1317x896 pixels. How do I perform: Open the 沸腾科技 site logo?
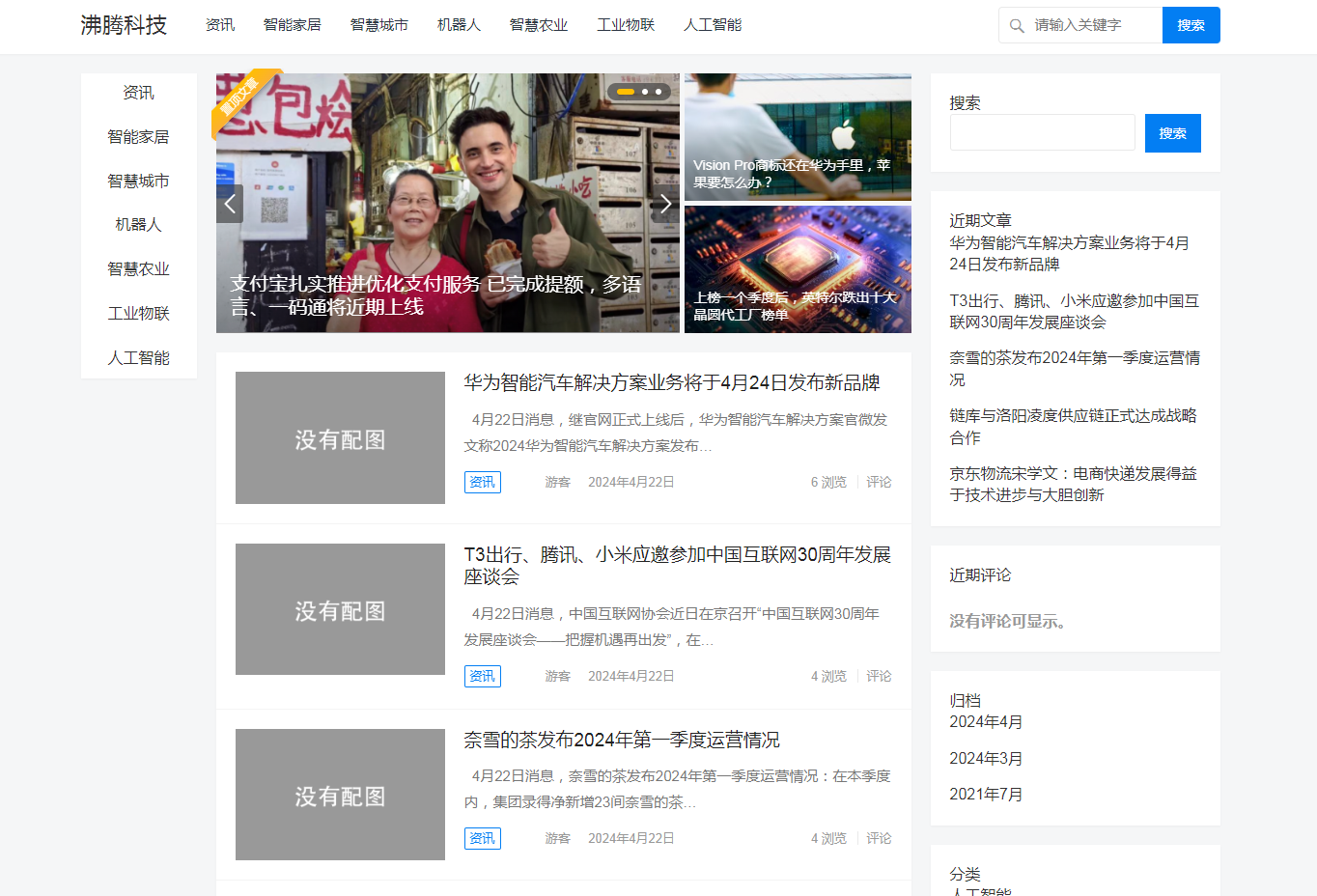124,25
